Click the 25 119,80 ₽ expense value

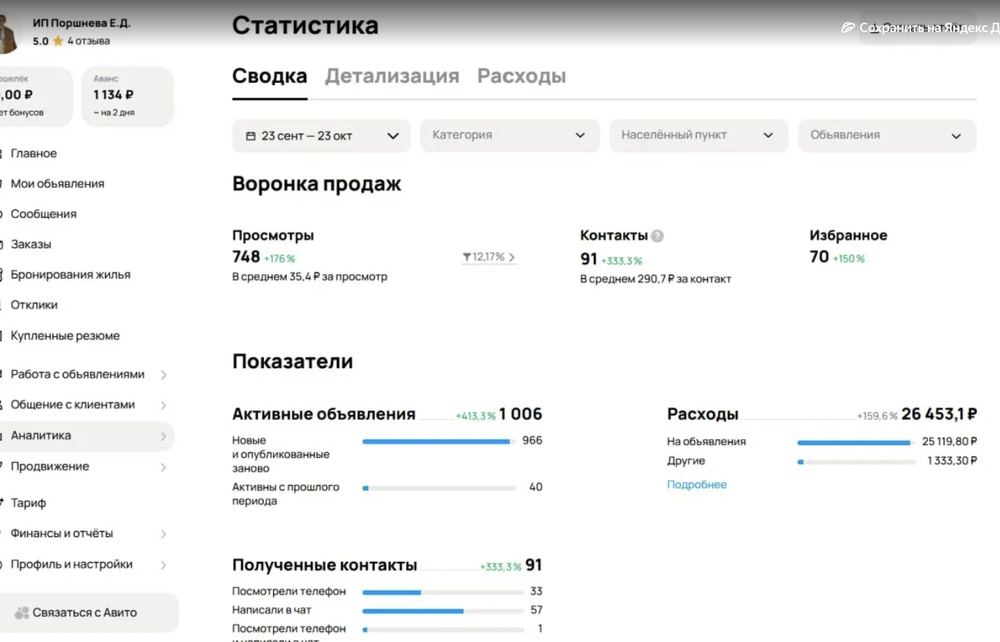pyautogui.click(x=949, y=441)
